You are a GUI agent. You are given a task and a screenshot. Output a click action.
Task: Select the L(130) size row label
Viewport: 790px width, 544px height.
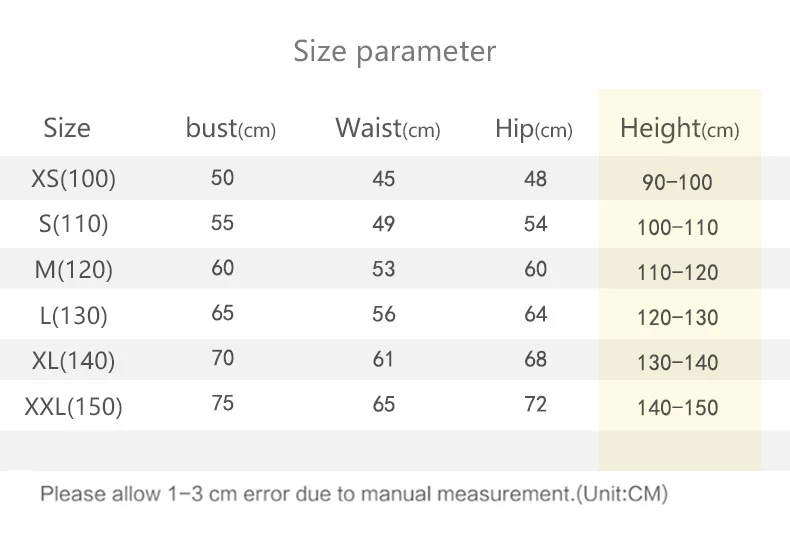coord(74,316)
